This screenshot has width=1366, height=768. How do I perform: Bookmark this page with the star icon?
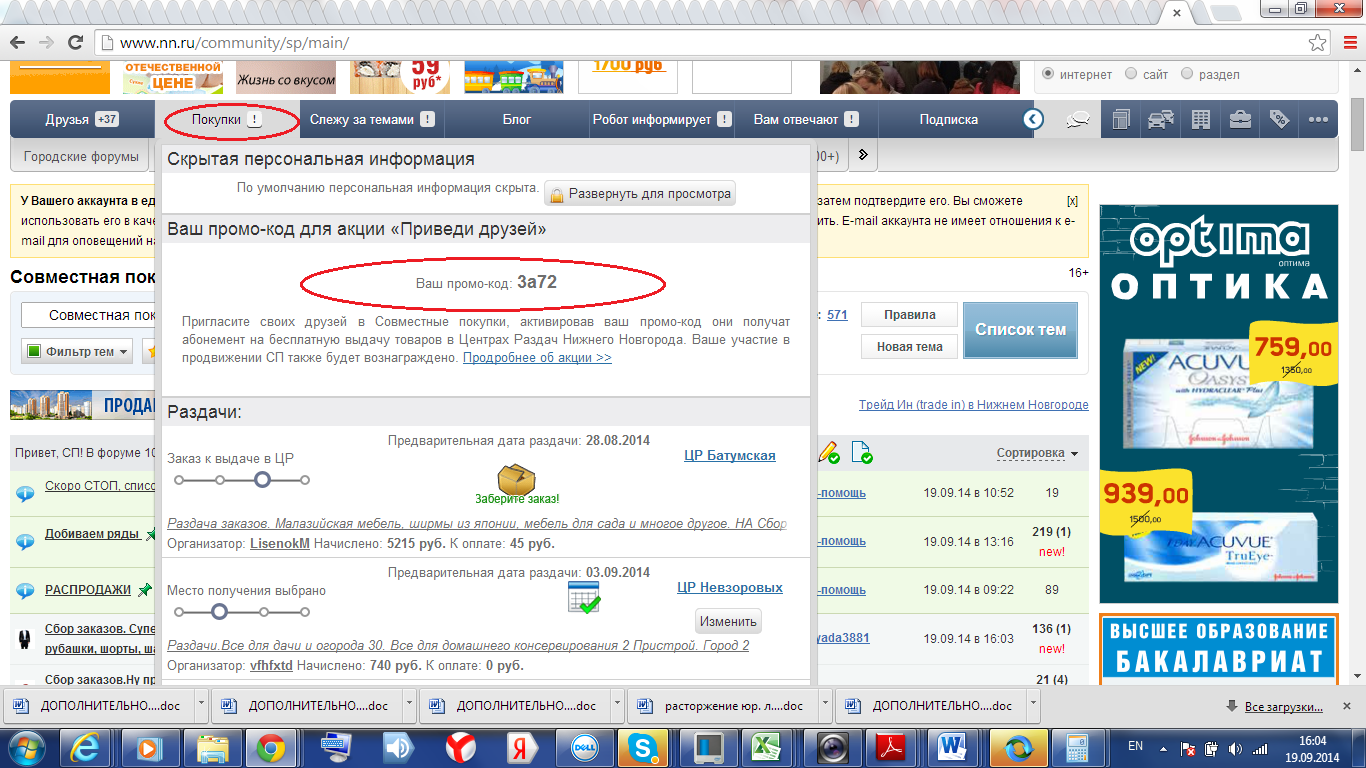click(x=1318, y=43)
